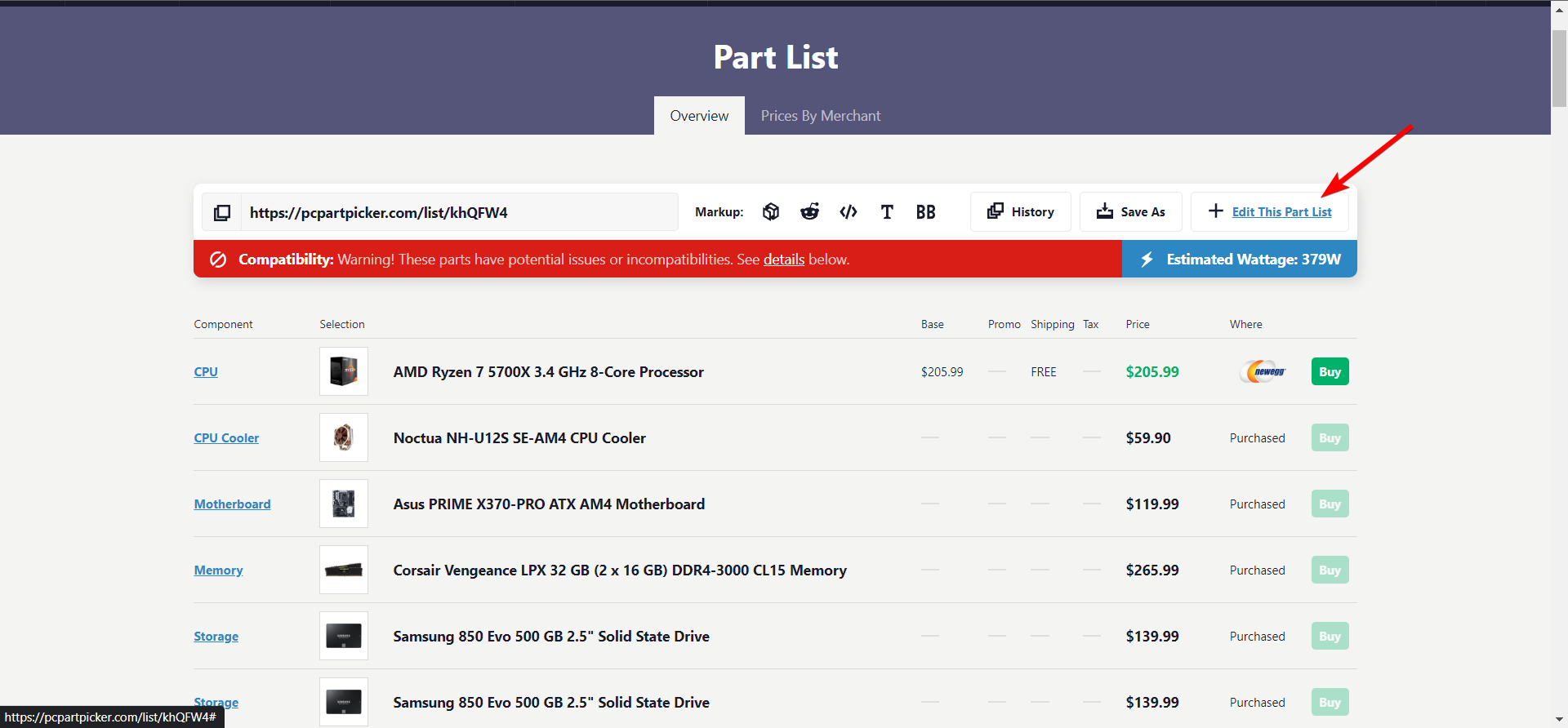The width and height of the screenshot is (1568, 728).
Task: Click first Samsung 850 Evo 500 GB name
Action: coord(551,637)
